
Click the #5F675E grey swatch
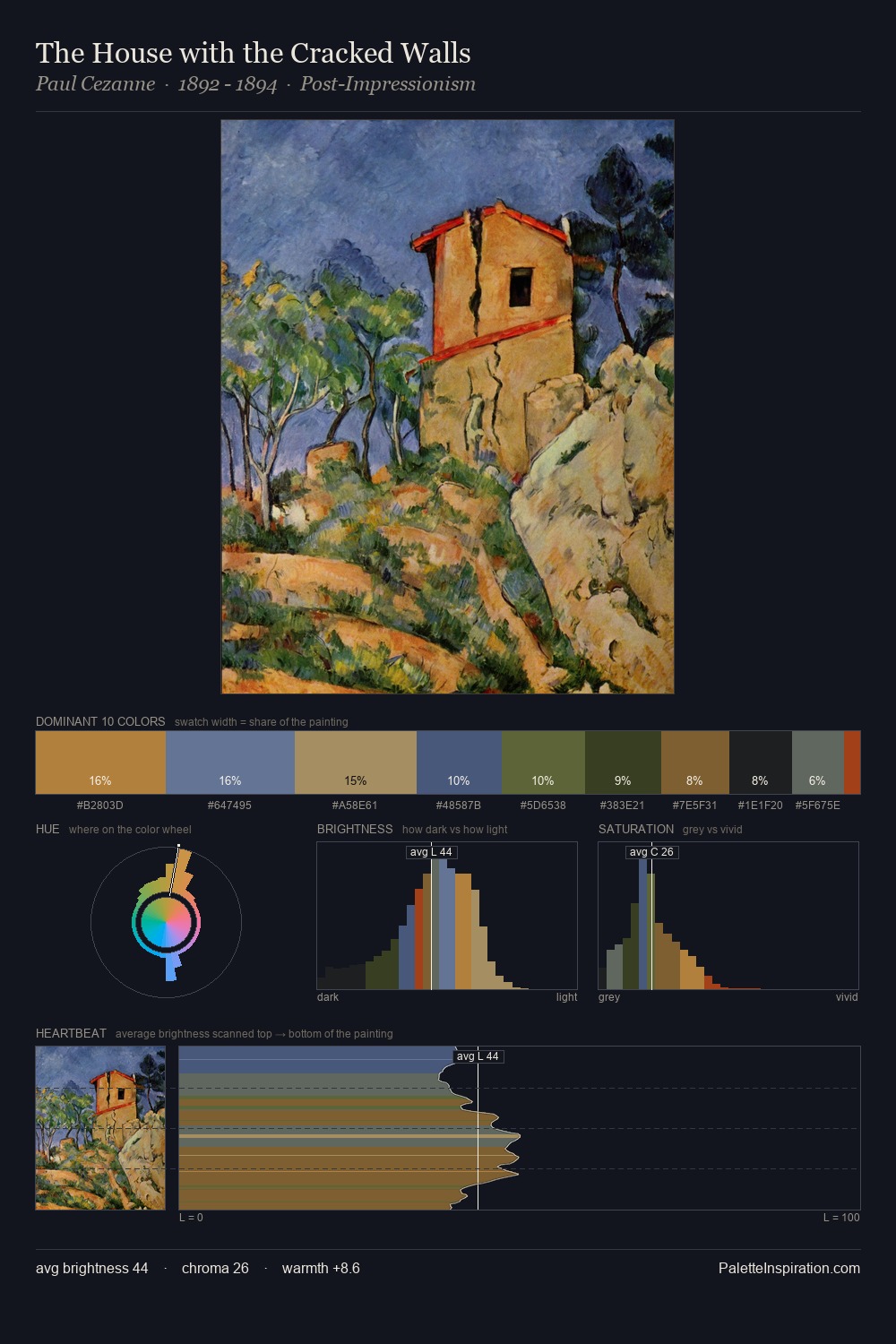(x=818, y=762)
